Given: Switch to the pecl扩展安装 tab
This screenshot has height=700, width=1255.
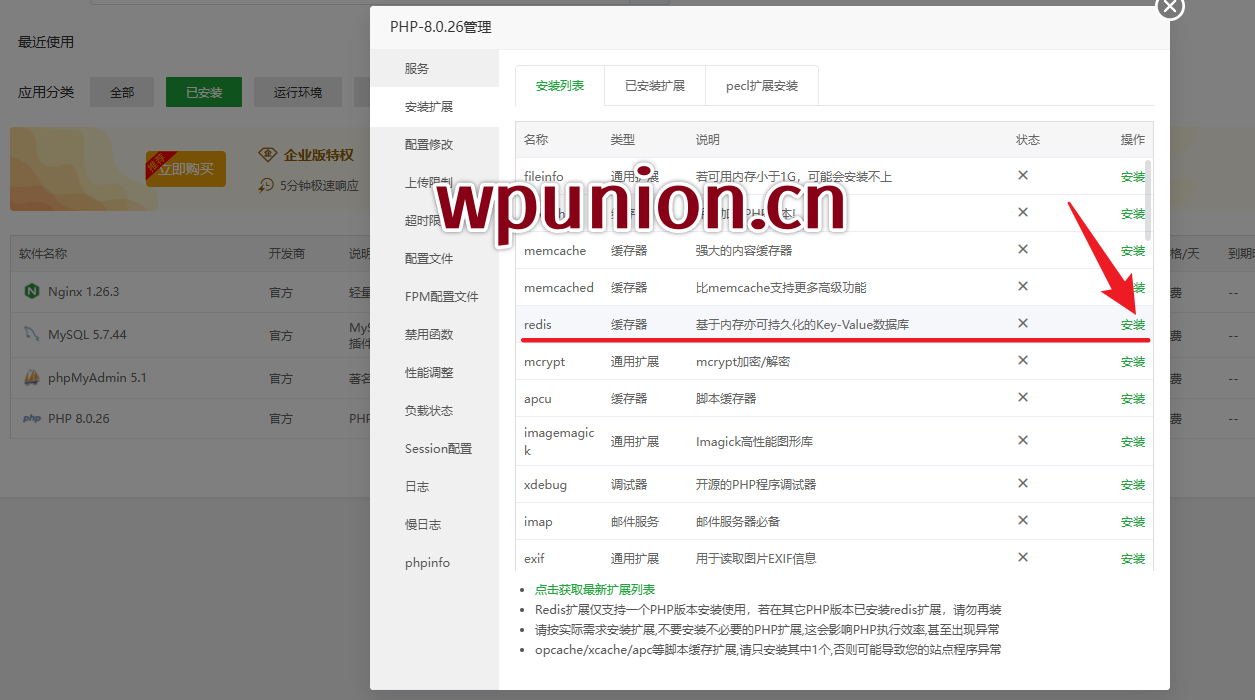Looking at the screenshot, I should tap(762, 86).
